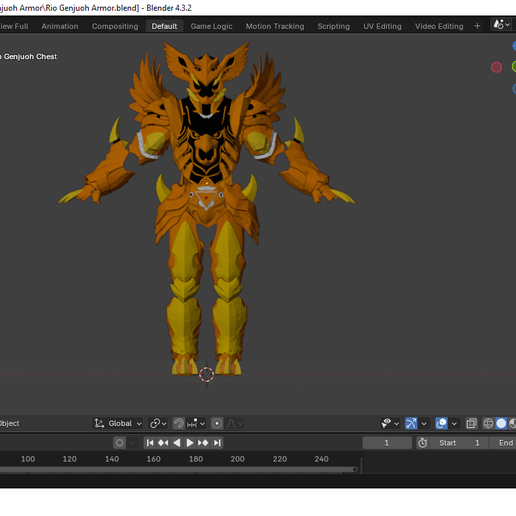Jump to the first frame
The height and width of the screenshot is (516, 516).
[150, 443]
